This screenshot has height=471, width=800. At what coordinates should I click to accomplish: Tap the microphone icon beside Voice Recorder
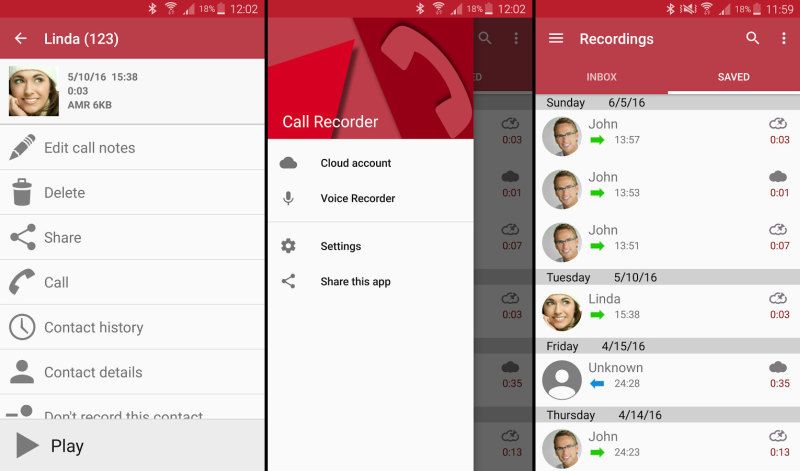pos(288,198)
